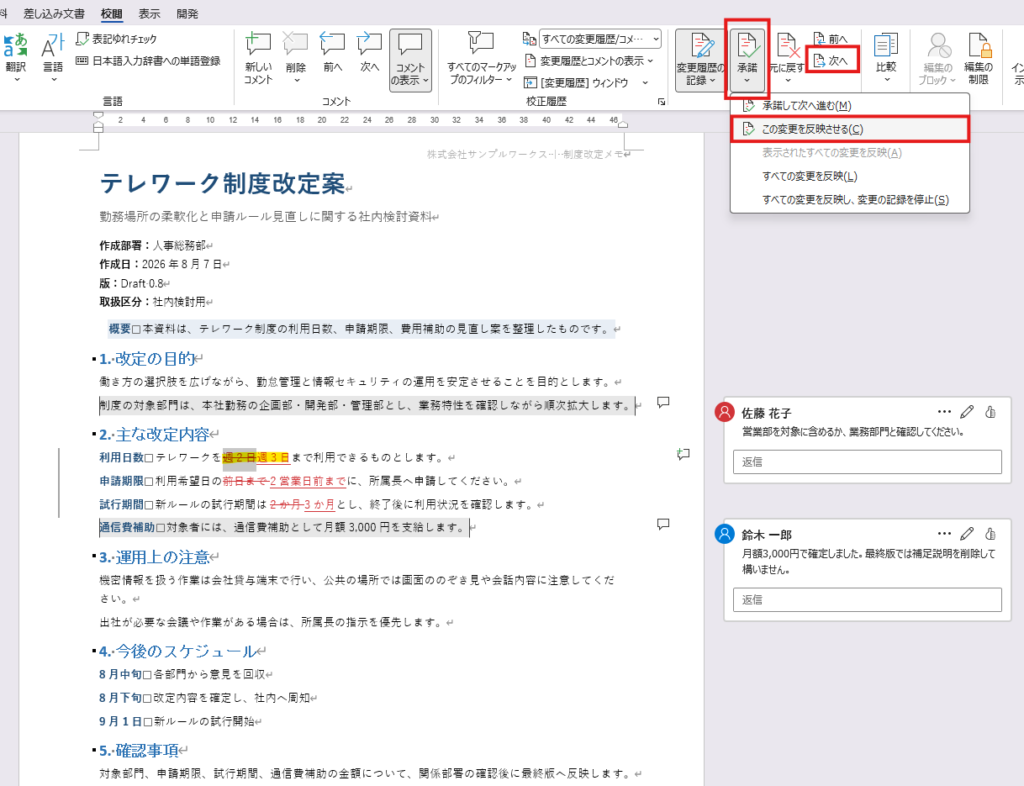Image resolution: width=1024 pixels, height=786 pixels.
Task: Click the 翻訳 (Translate) icon
Action: point(15,46)
